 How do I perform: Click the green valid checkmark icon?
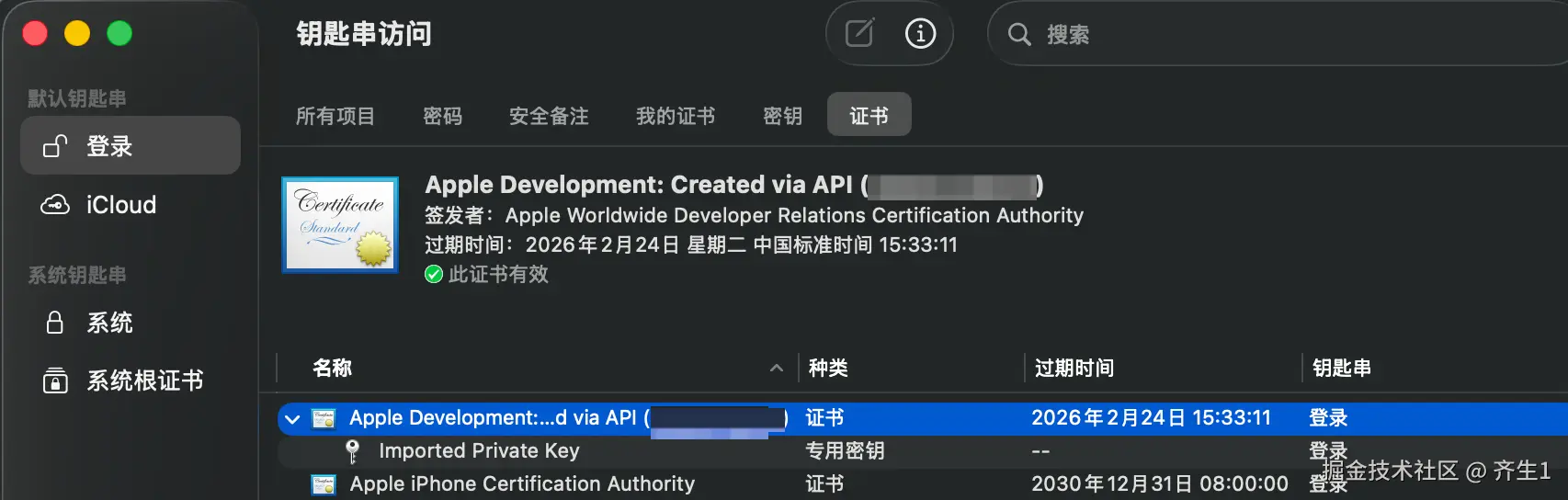434,274
